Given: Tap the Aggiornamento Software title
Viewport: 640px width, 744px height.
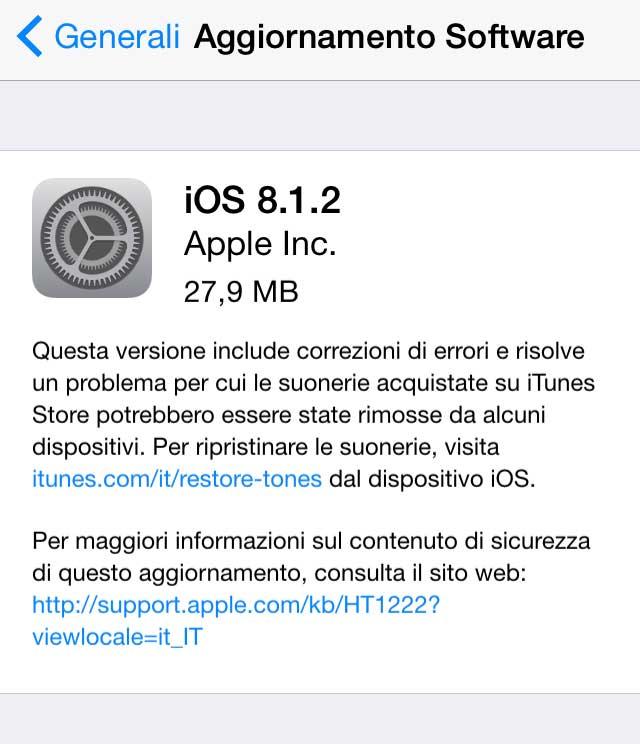Looking at the screenshot, I should [389, 37].
